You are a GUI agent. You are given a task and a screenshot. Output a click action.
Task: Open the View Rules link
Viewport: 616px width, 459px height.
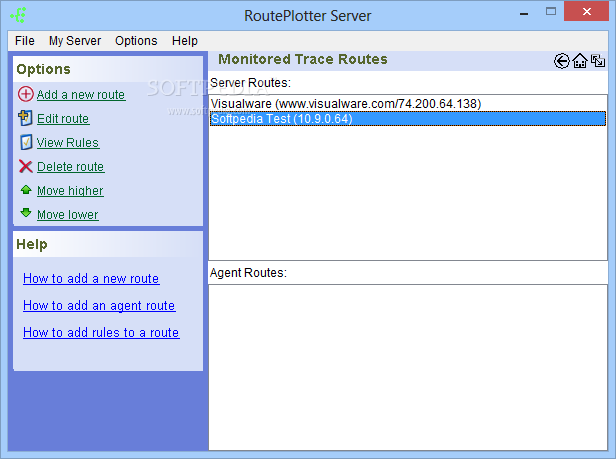(x=68, y=143)
